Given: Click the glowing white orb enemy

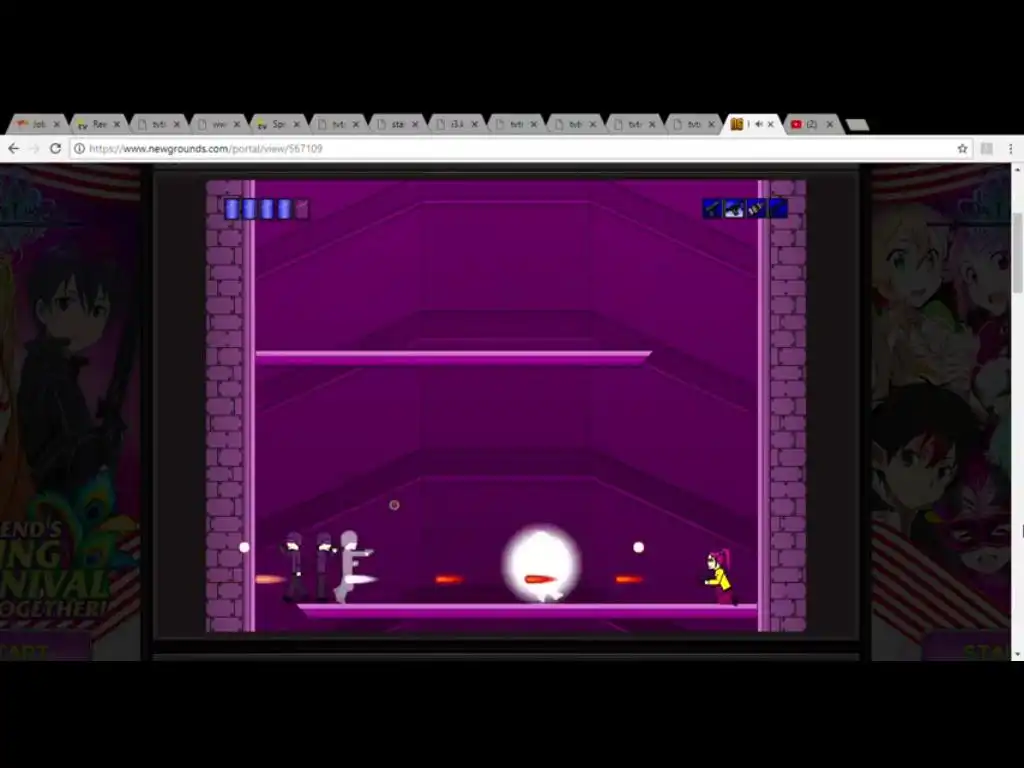Looking at the screenshot, I should pyautogui.click(x=541, y=563).
